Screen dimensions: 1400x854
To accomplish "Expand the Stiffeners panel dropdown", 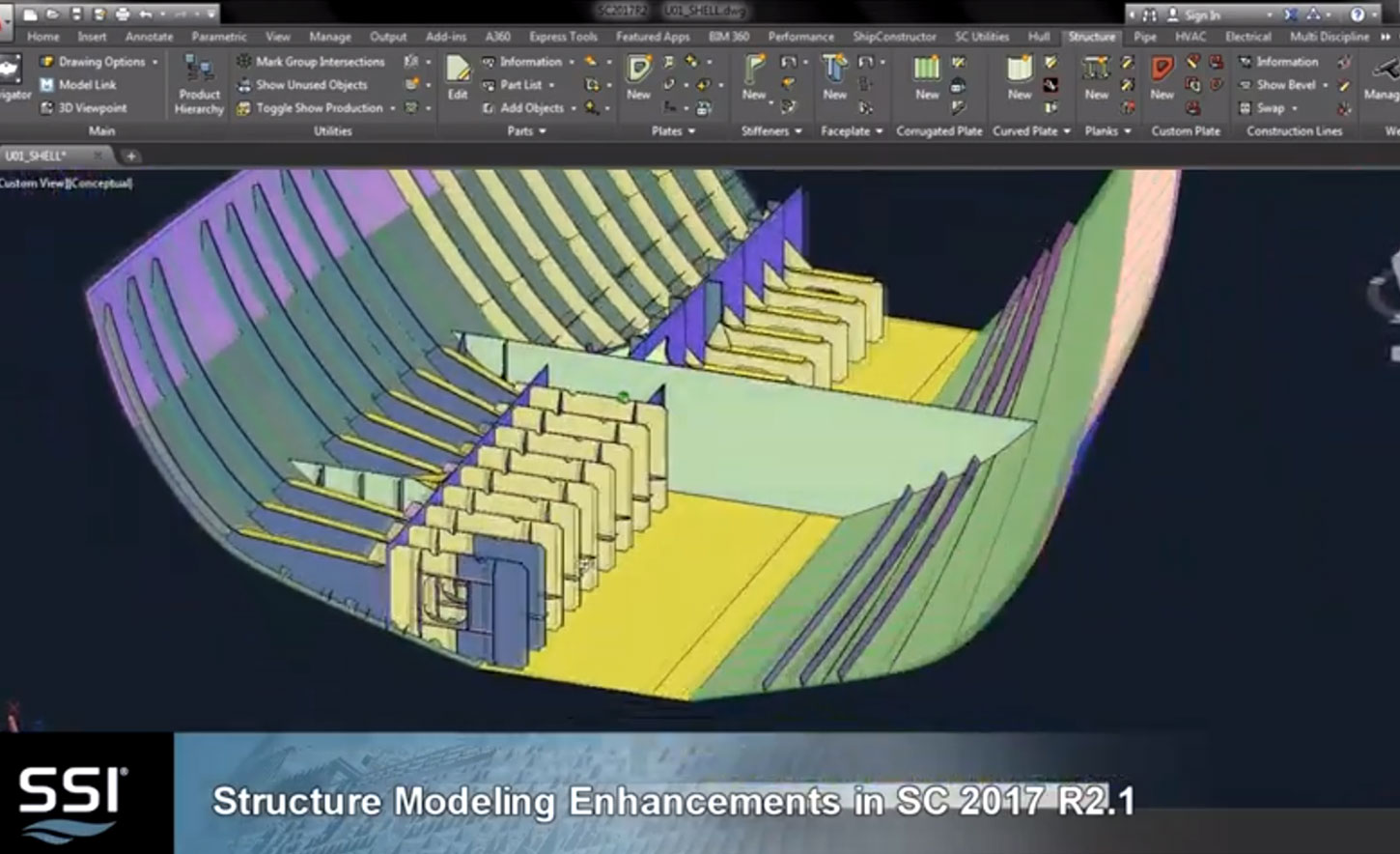I will [797, 130].
